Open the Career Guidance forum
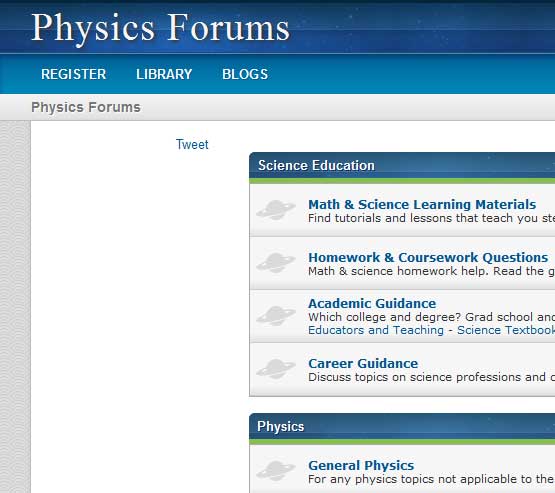The height and width of the screenshot is (493, 555). tap(363, 363)
